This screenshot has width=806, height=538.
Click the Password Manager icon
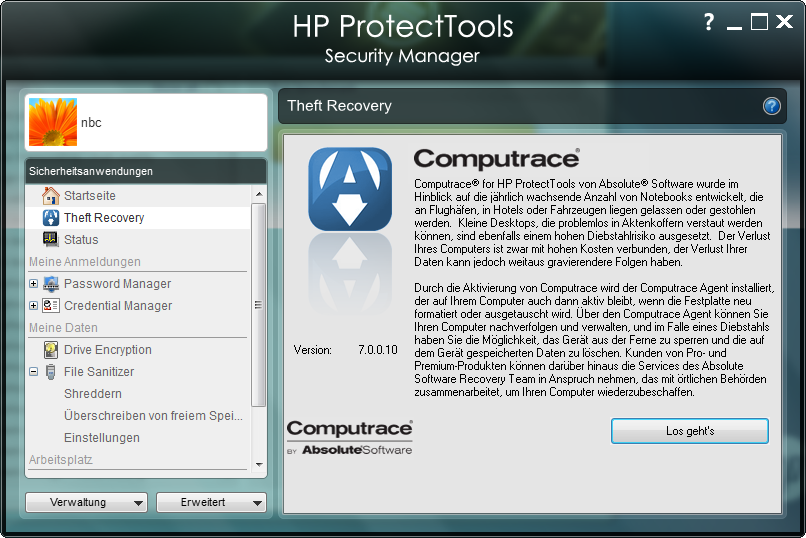point(51,284)
